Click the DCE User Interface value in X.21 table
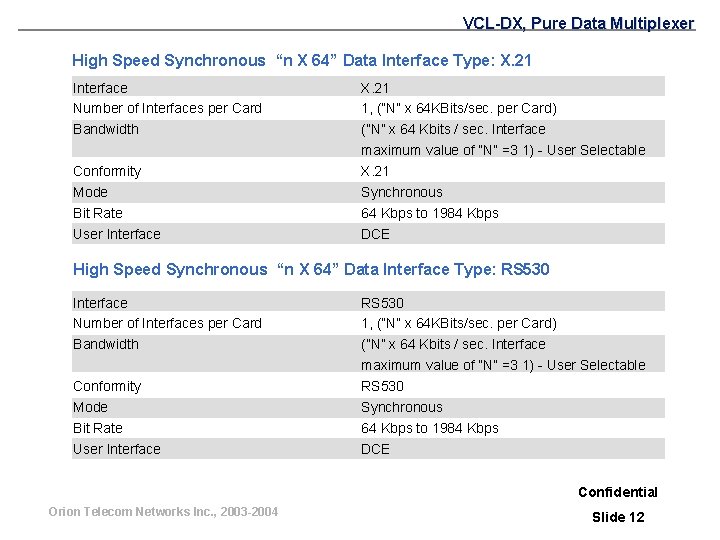 coord(375,234)
